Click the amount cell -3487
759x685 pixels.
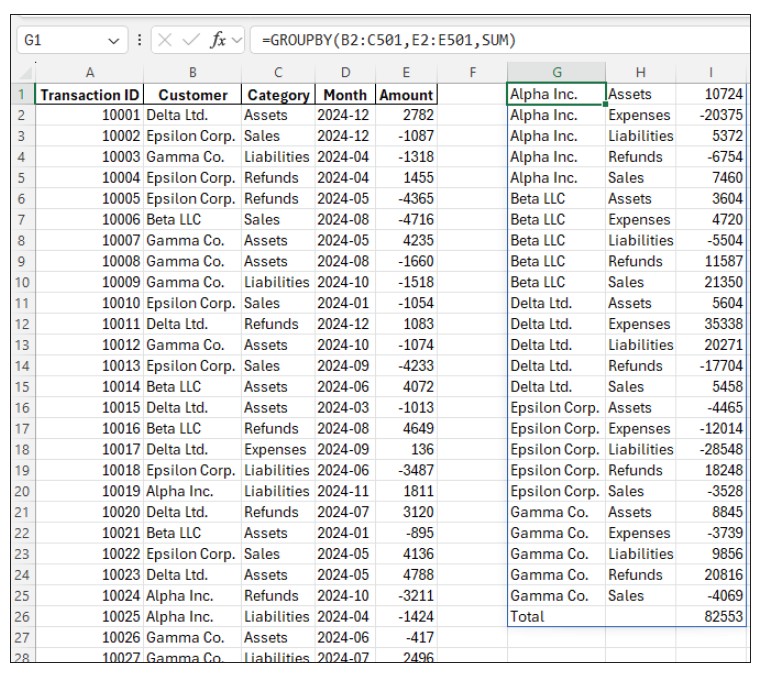406,471
